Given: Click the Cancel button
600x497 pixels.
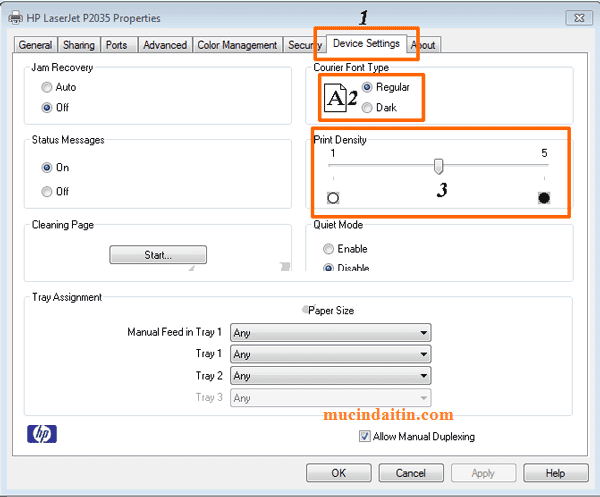Looking at the screenshot, I should 411,473.
